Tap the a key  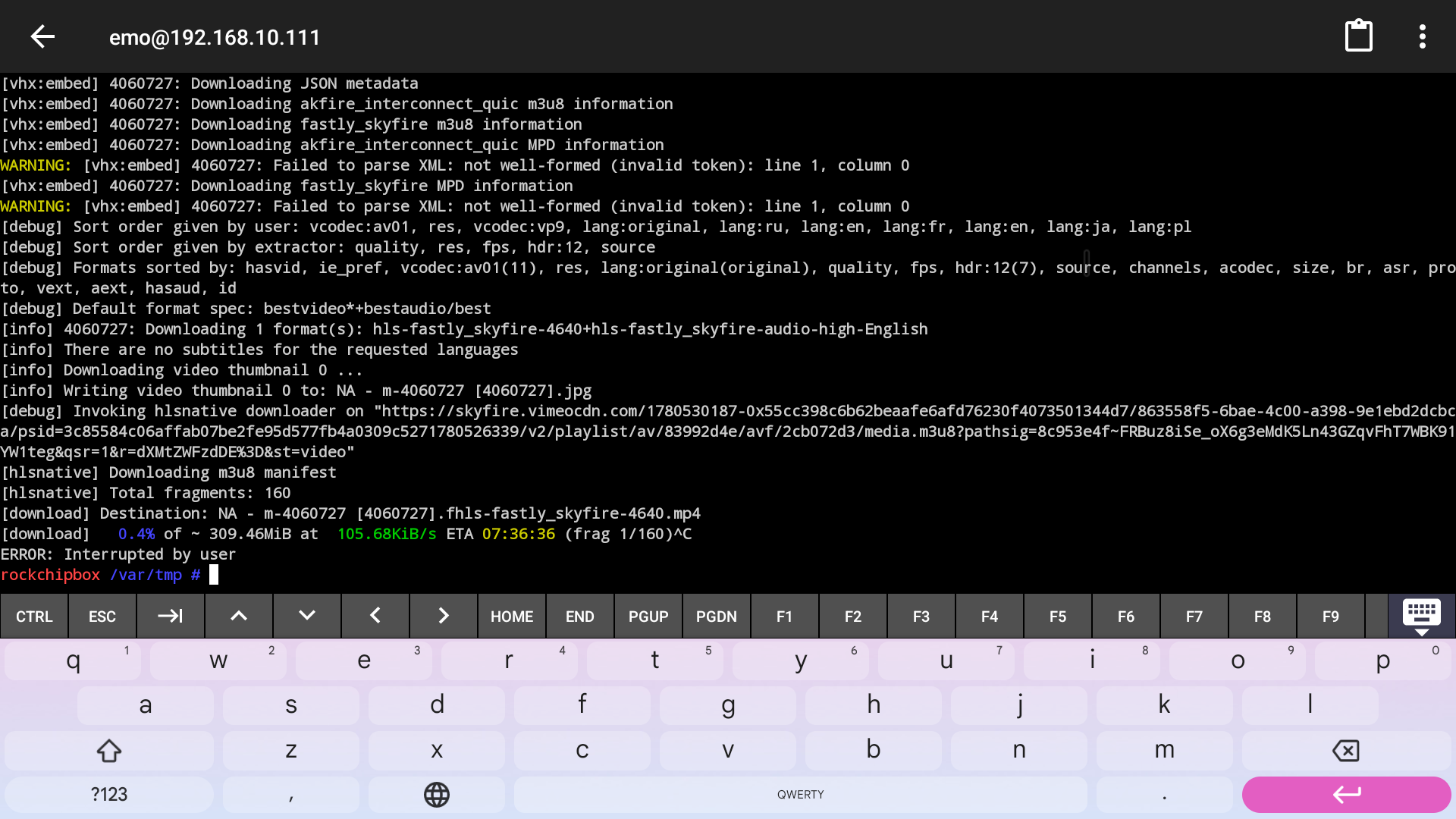[x=146, y=705]
